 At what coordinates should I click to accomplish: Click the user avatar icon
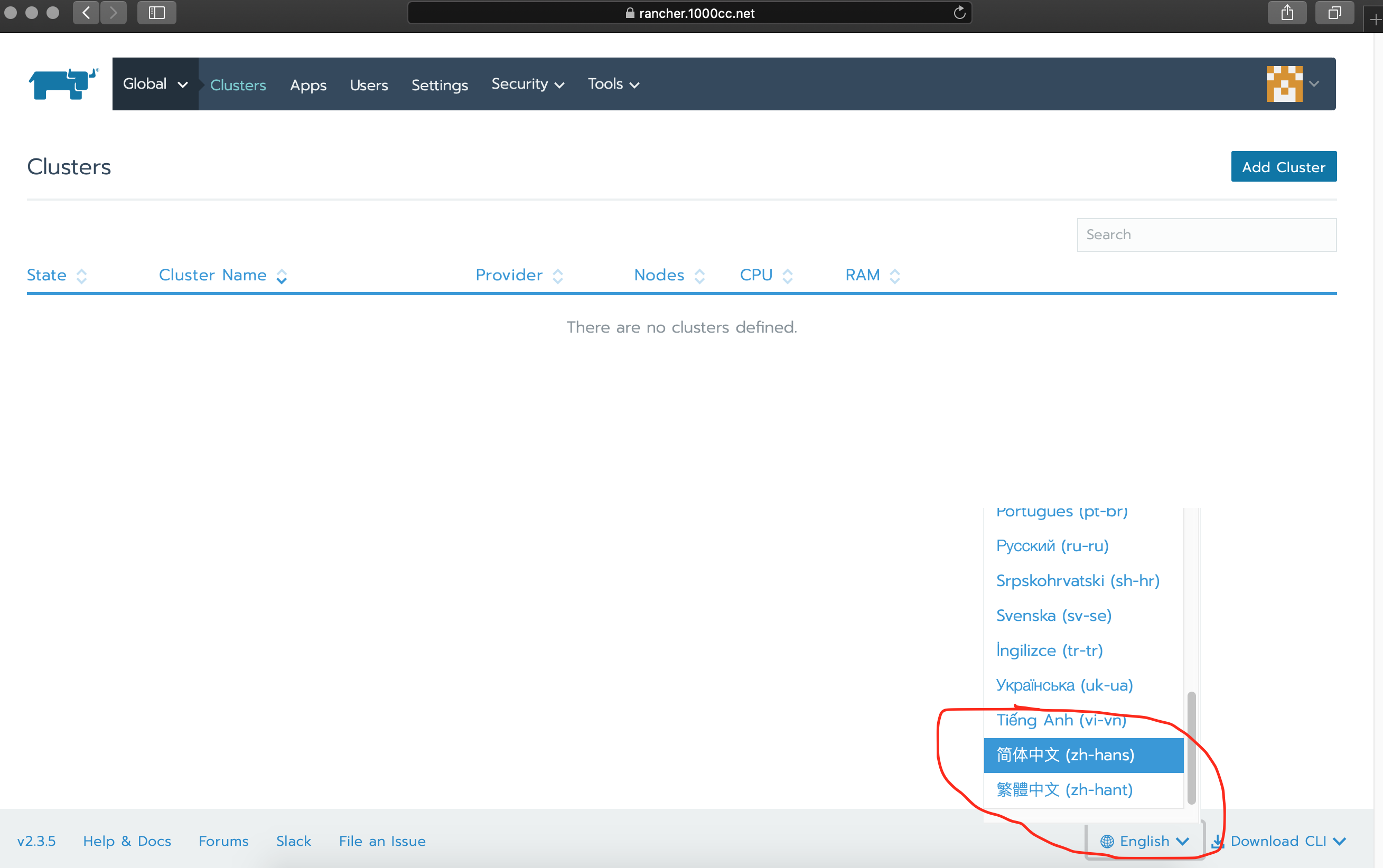coord(1284,84)
